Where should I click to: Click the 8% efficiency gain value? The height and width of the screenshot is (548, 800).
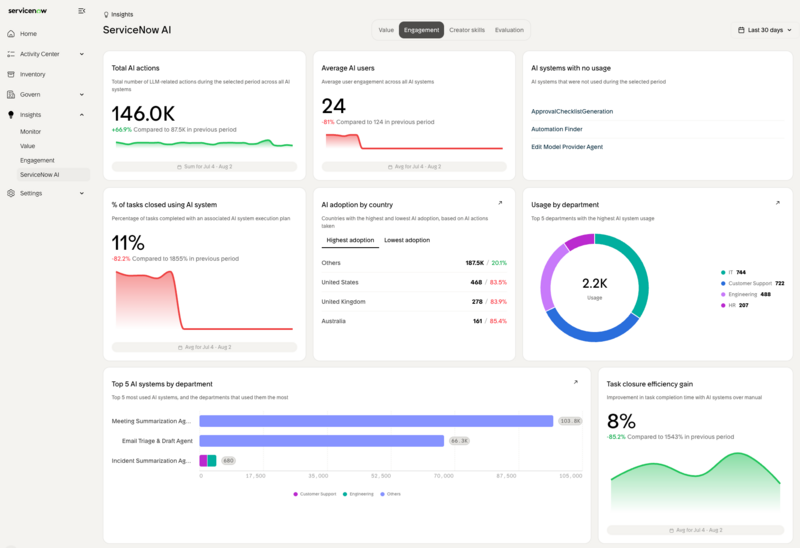click(x=621, y=421)
